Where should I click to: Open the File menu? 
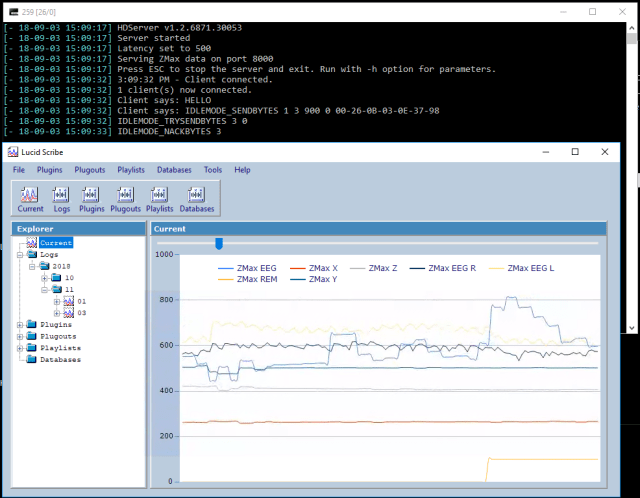[x=19, y=170]
